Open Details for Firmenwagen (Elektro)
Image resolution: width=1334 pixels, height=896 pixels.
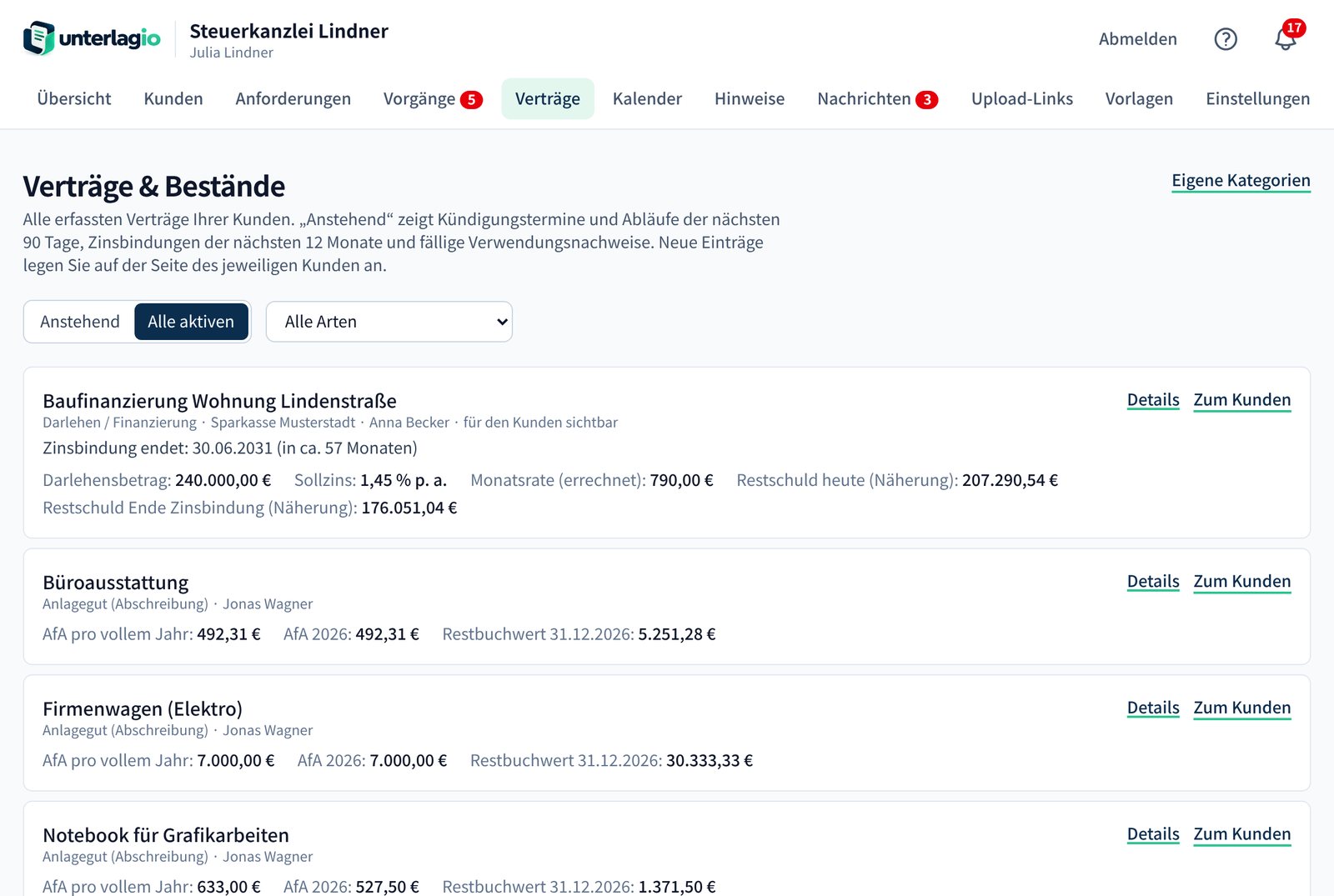tap(1153, 708)
